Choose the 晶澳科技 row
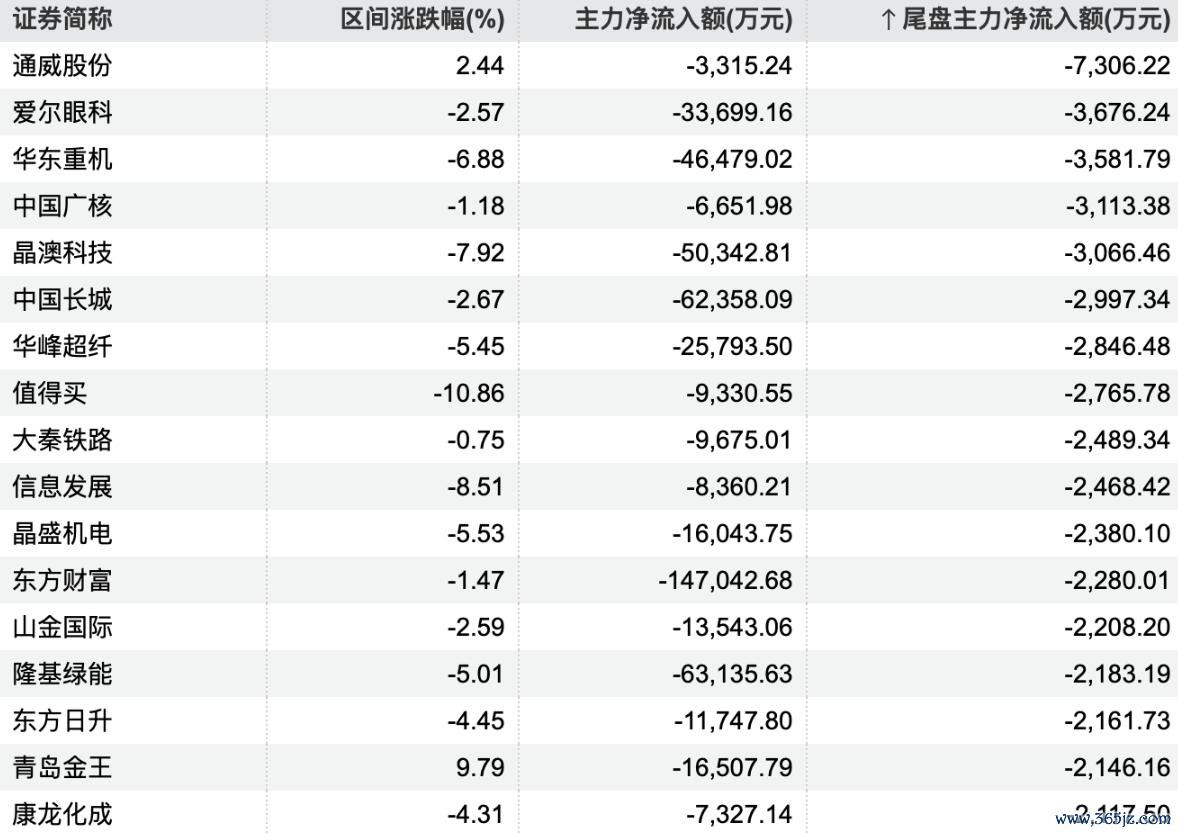This screenshot has height=834, width=1178. 589,252
